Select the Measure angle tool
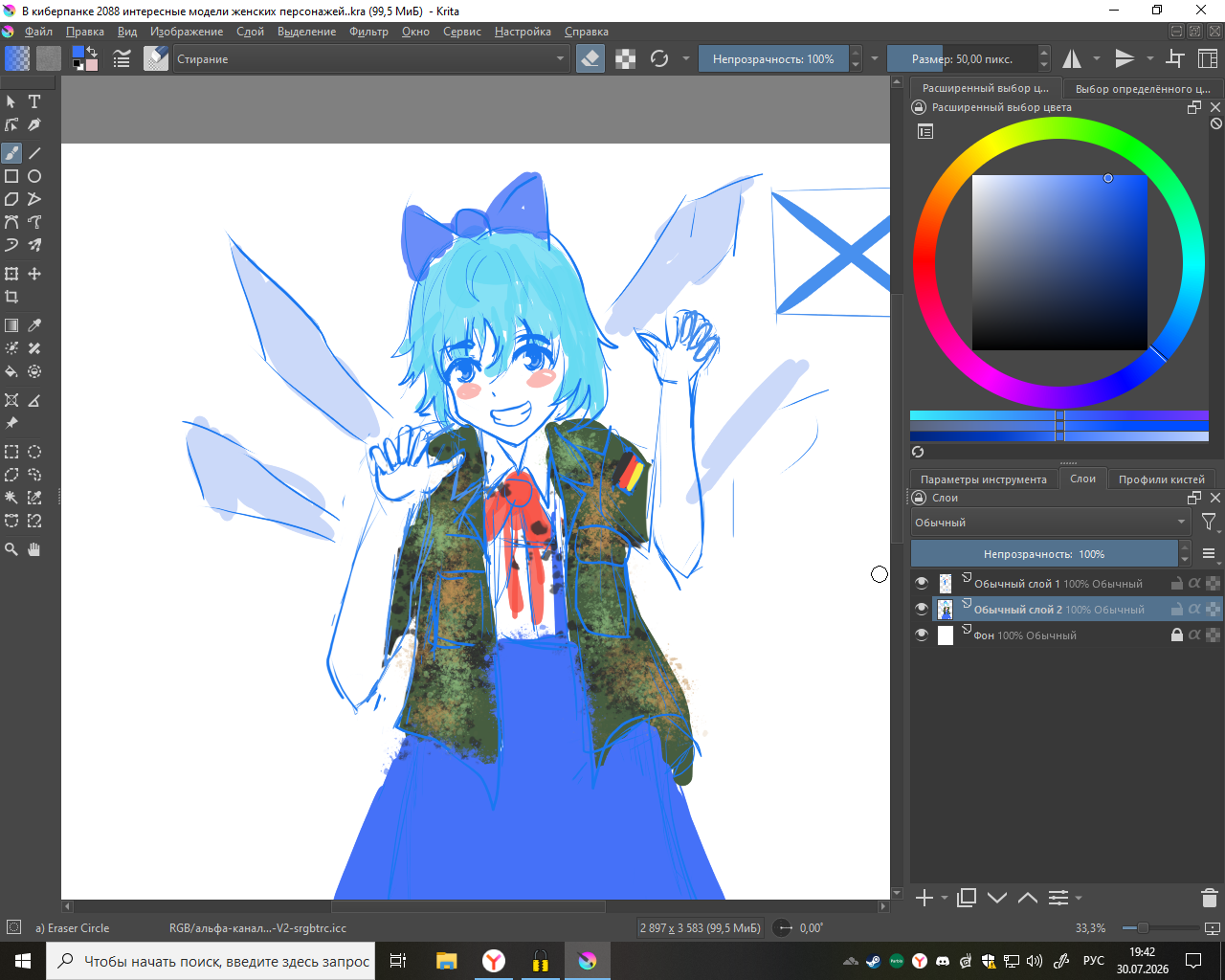The width and height of the screenshot is (1225, 980). click(x=34, y=400)
